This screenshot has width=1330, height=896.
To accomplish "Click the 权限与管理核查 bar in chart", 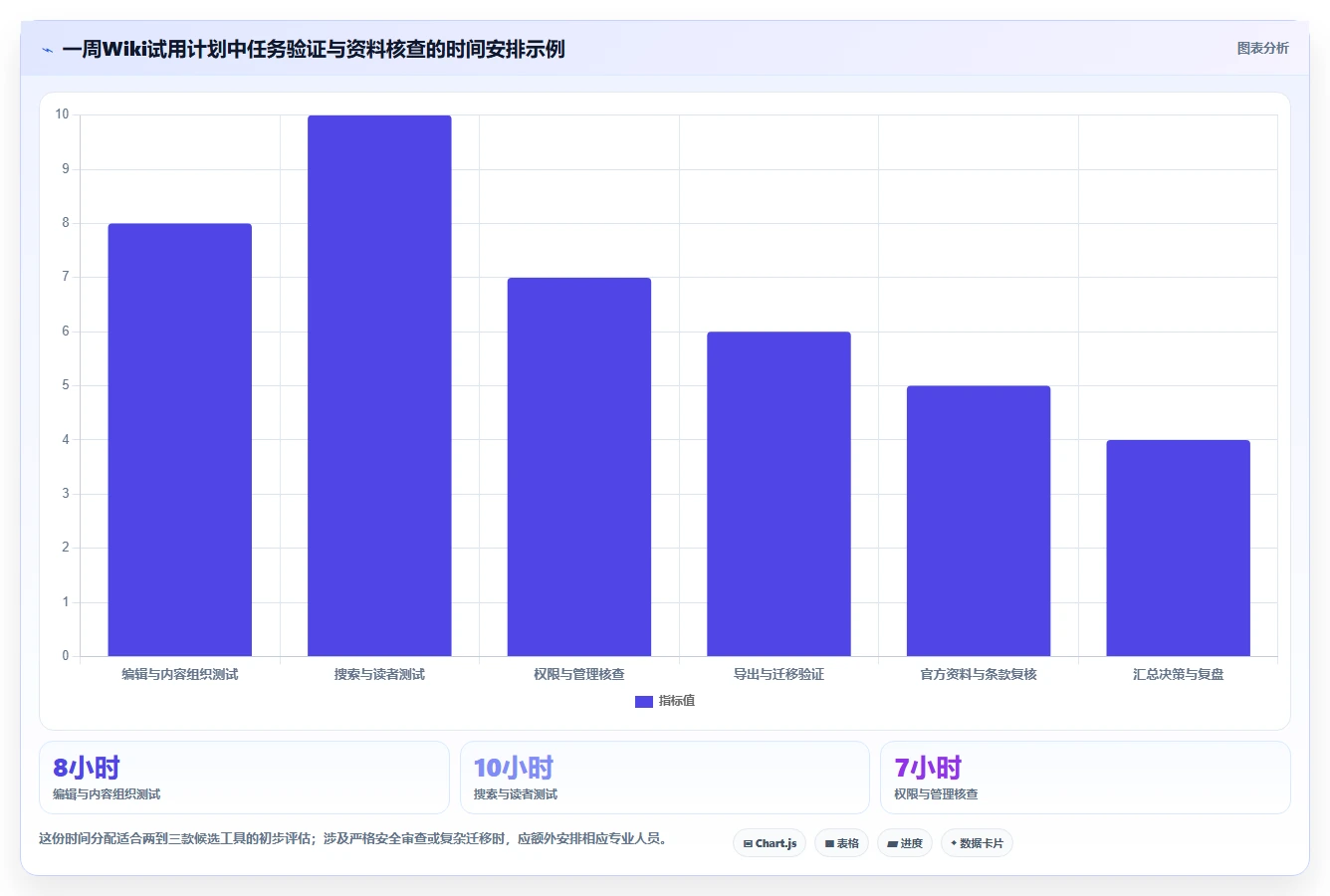I will click(579, 467).
